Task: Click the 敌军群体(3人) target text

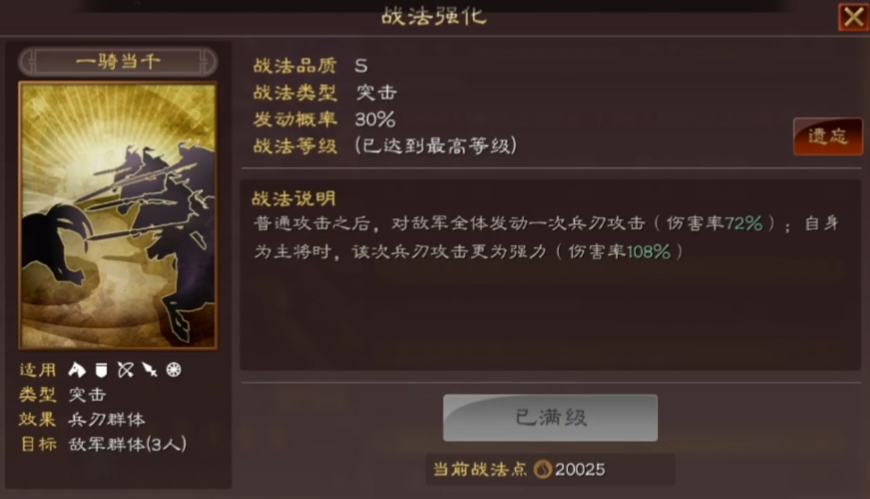Action: 128,444
